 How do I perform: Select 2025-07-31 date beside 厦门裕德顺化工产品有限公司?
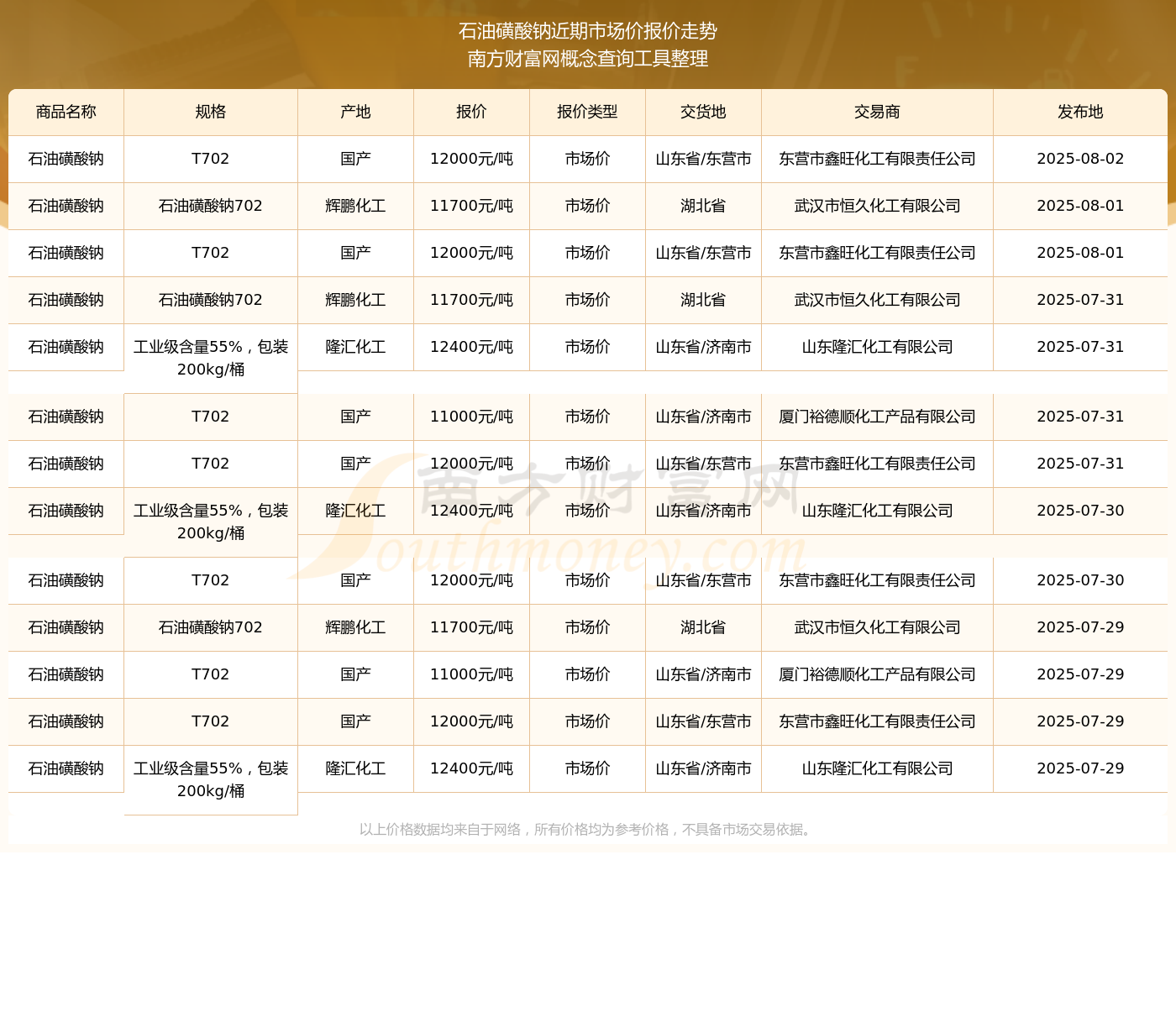coord(1080,417)
